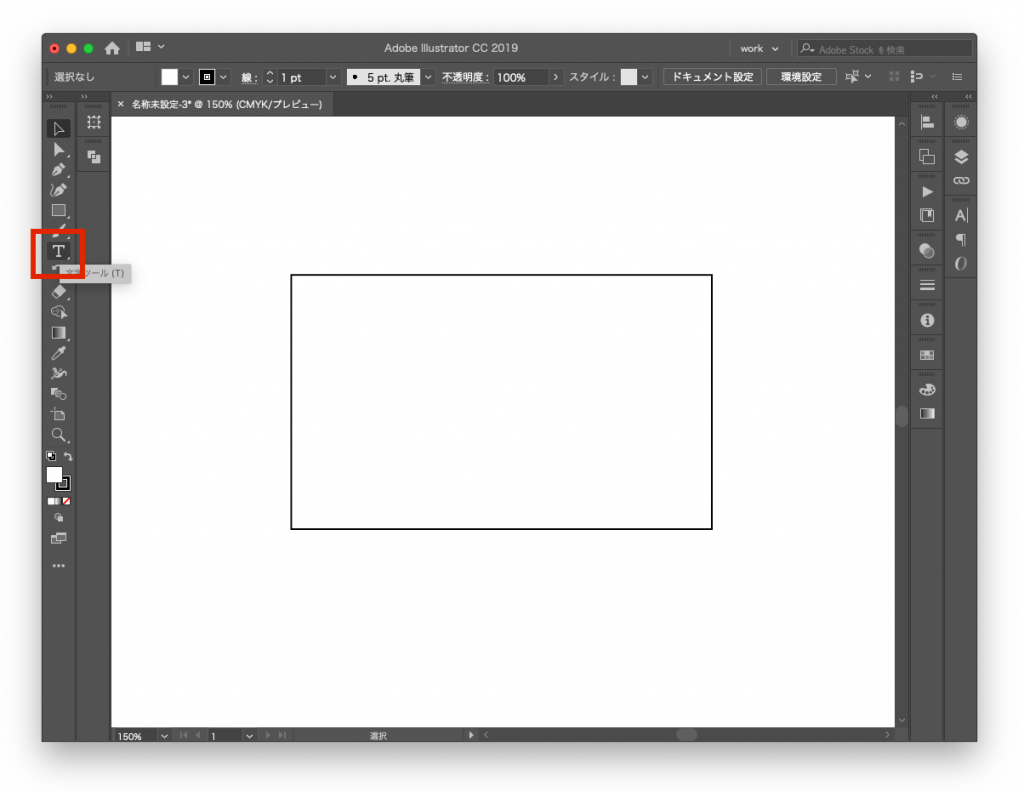The width and height of the screenshot is (1024, 792).
Task: Open the work workspace switcher
Action: (x=759, y=48)
